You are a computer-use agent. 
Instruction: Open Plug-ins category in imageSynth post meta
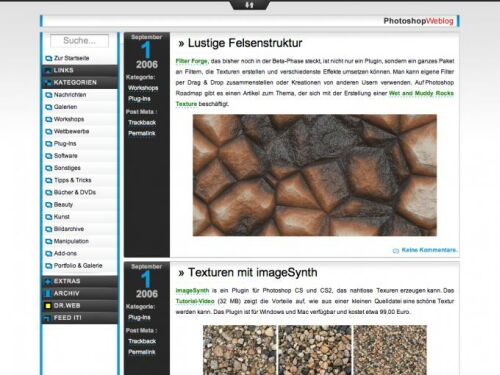(139, 318)
